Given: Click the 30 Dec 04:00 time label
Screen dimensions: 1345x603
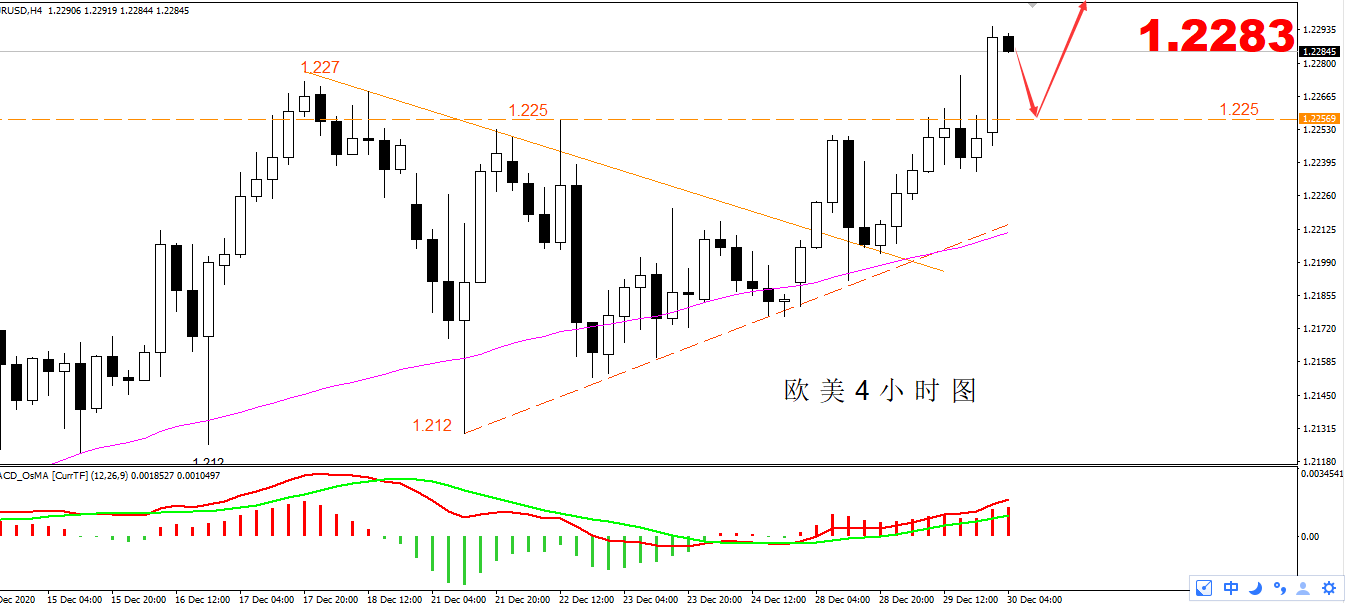Looking at the screenshot, I should coord(1035,599).
